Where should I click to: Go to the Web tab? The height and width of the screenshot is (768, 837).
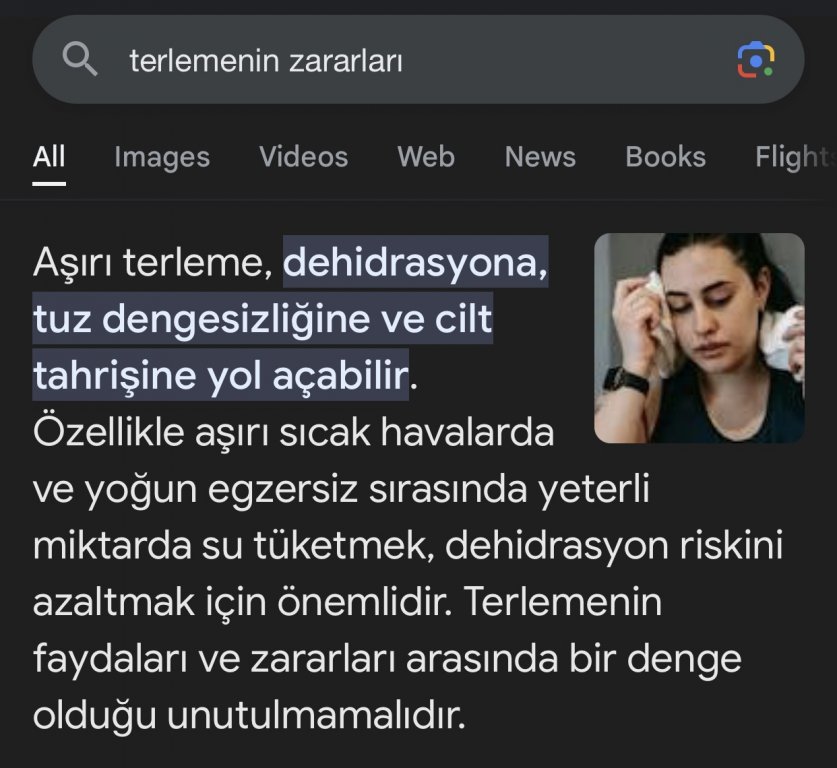point(426,157)
